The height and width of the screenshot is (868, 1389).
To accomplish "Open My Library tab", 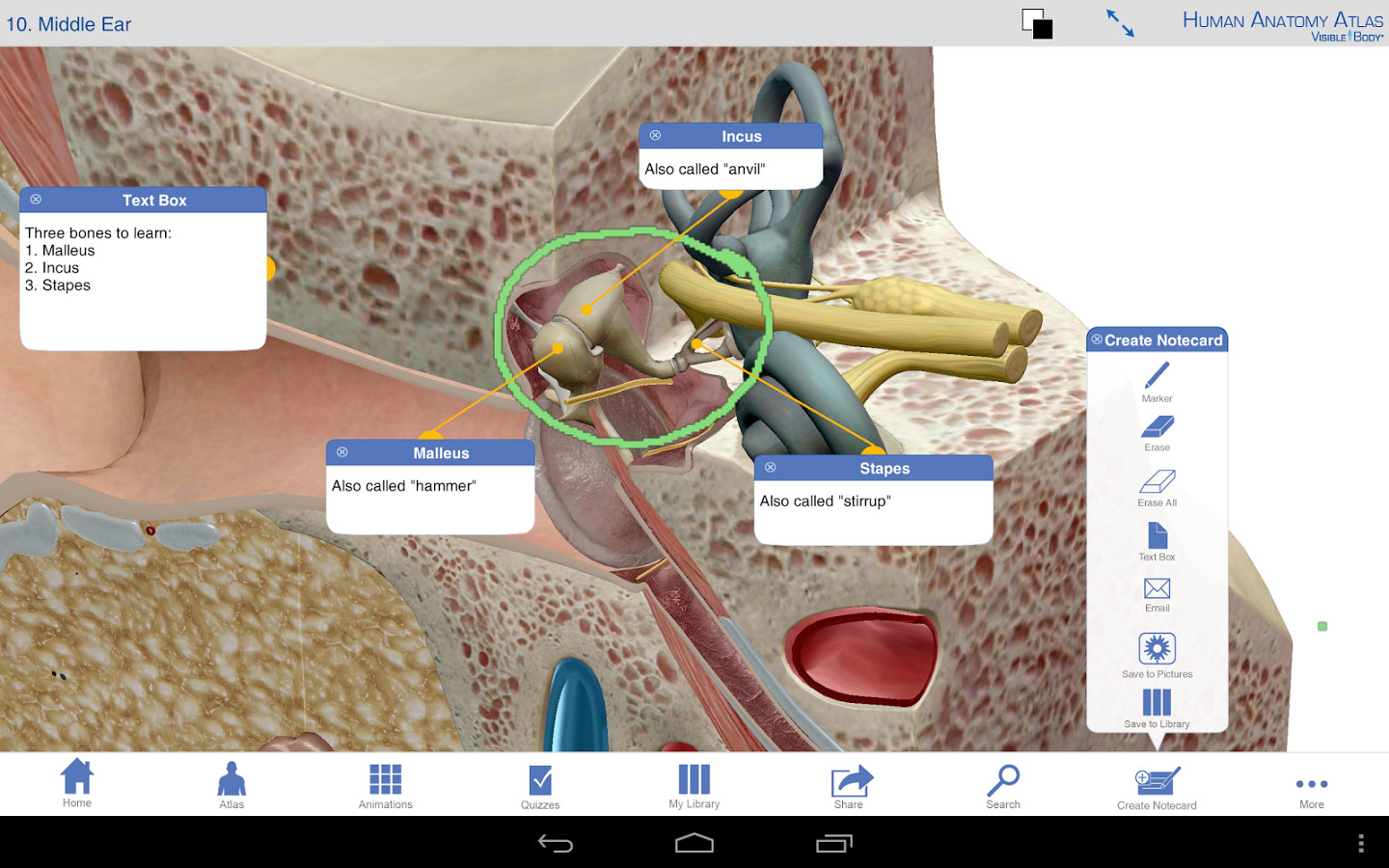I will click(x=694, y=787).
